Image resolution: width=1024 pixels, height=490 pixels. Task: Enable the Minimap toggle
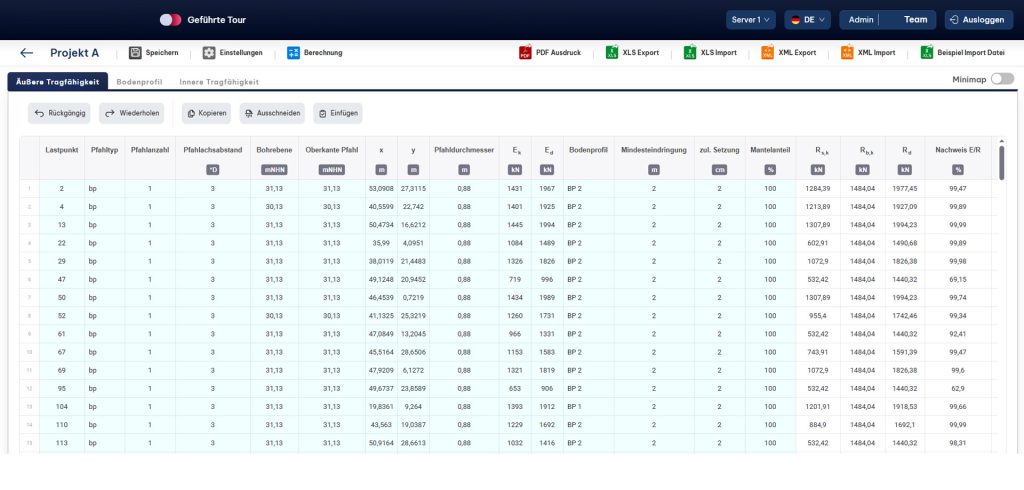tap(1001, 79)
